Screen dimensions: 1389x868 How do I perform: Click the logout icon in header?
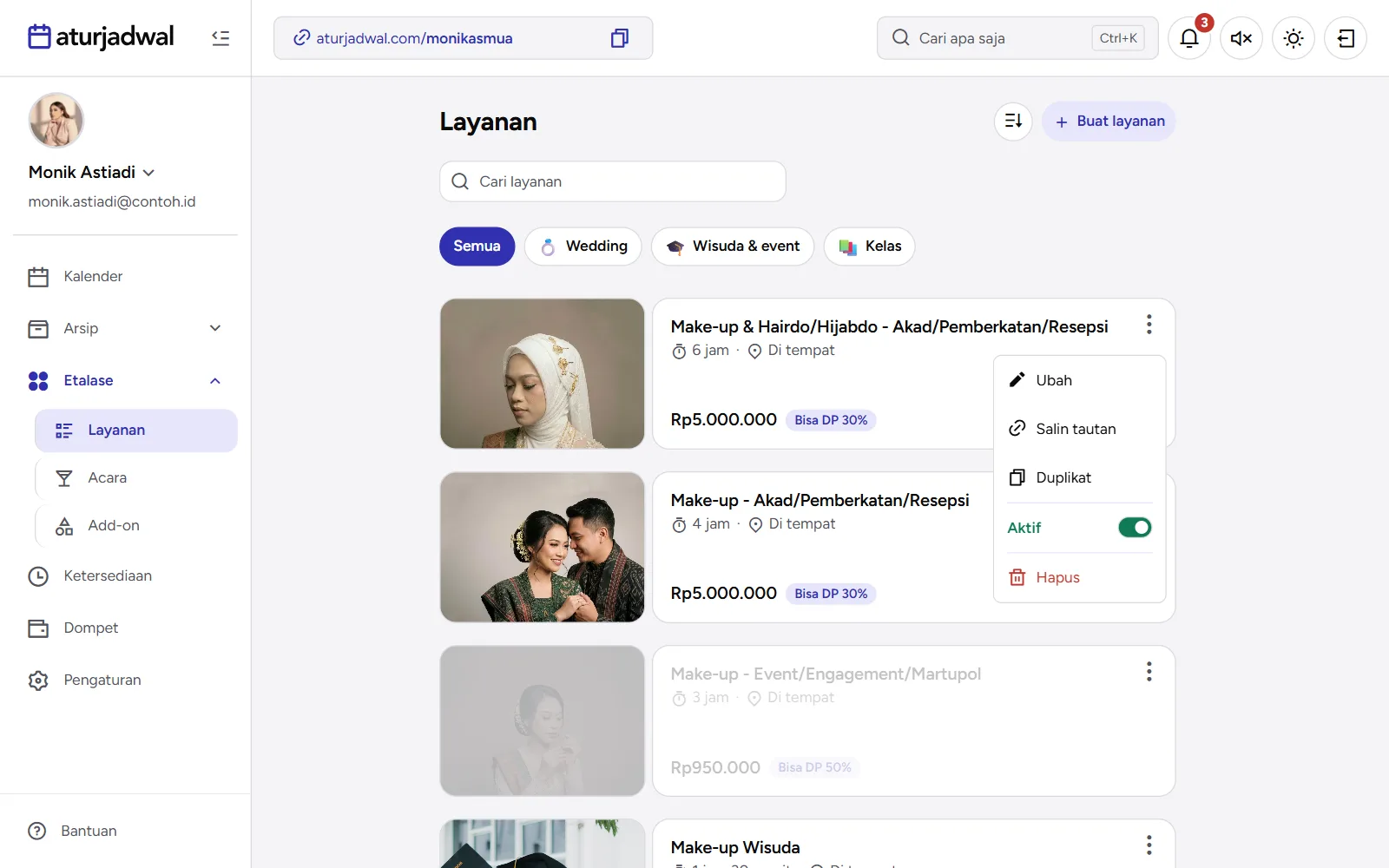1346,38
